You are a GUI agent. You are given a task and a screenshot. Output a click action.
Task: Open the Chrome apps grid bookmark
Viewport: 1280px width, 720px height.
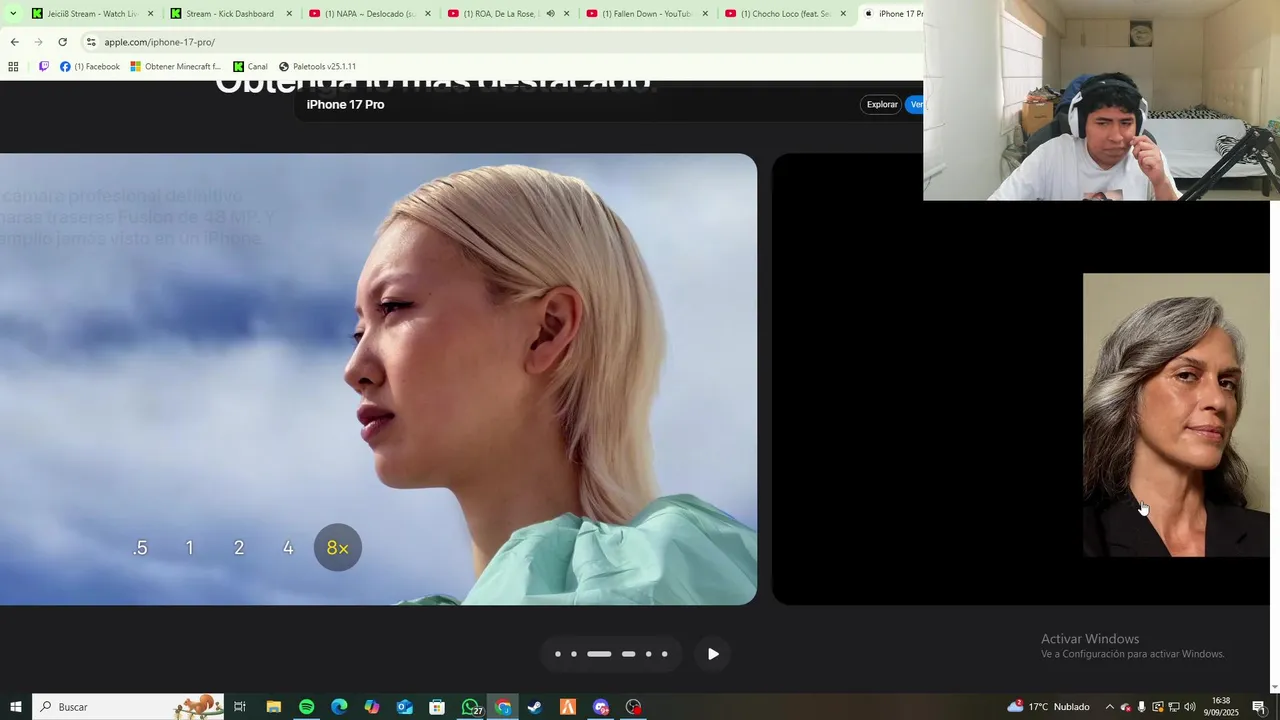[13, 67]
